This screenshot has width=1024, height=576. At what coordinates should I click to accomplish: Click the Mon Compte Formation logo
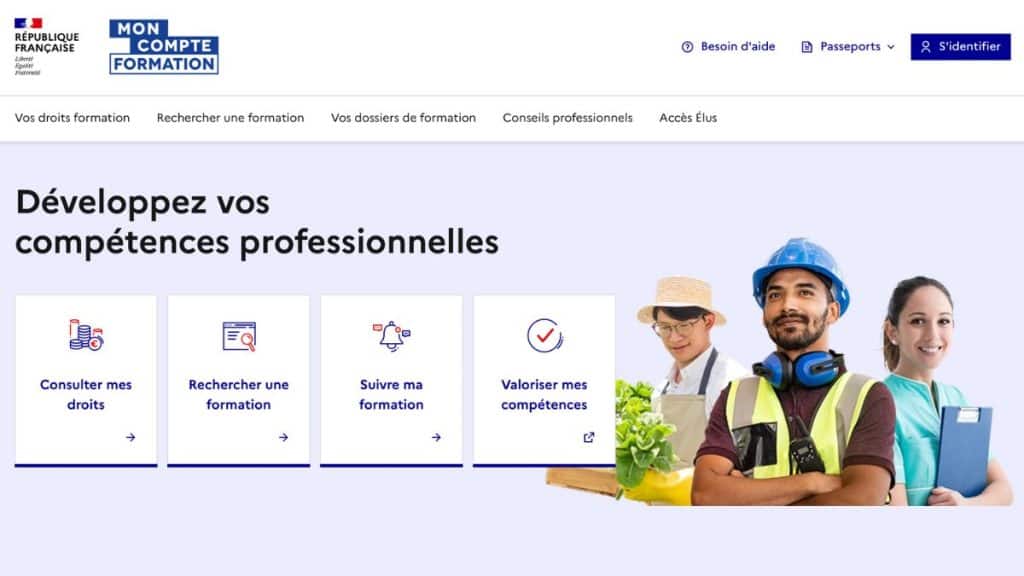(164, 46)
